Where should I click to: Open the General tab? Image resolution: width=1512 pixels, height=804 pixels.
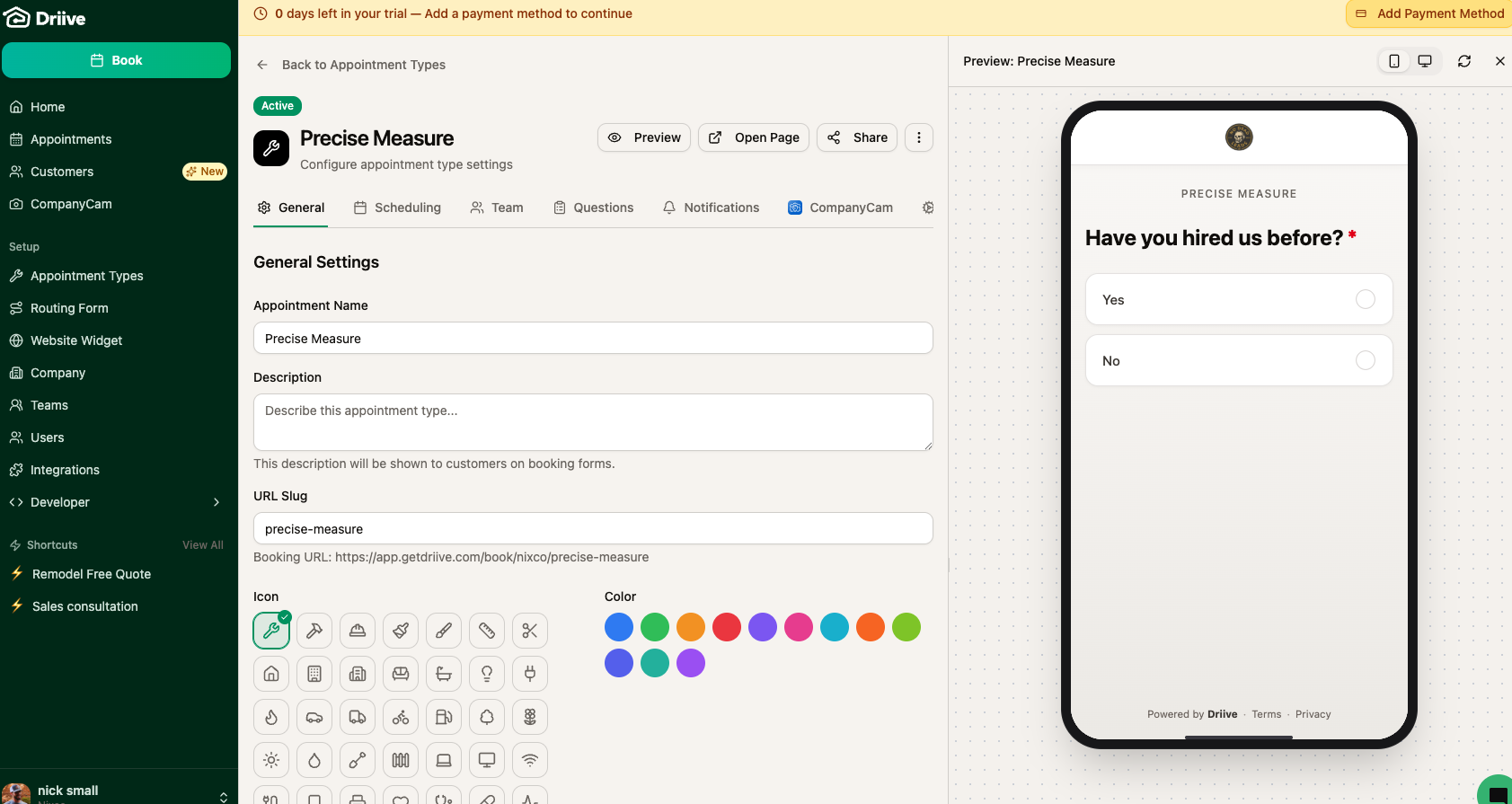tap(291, 208)
